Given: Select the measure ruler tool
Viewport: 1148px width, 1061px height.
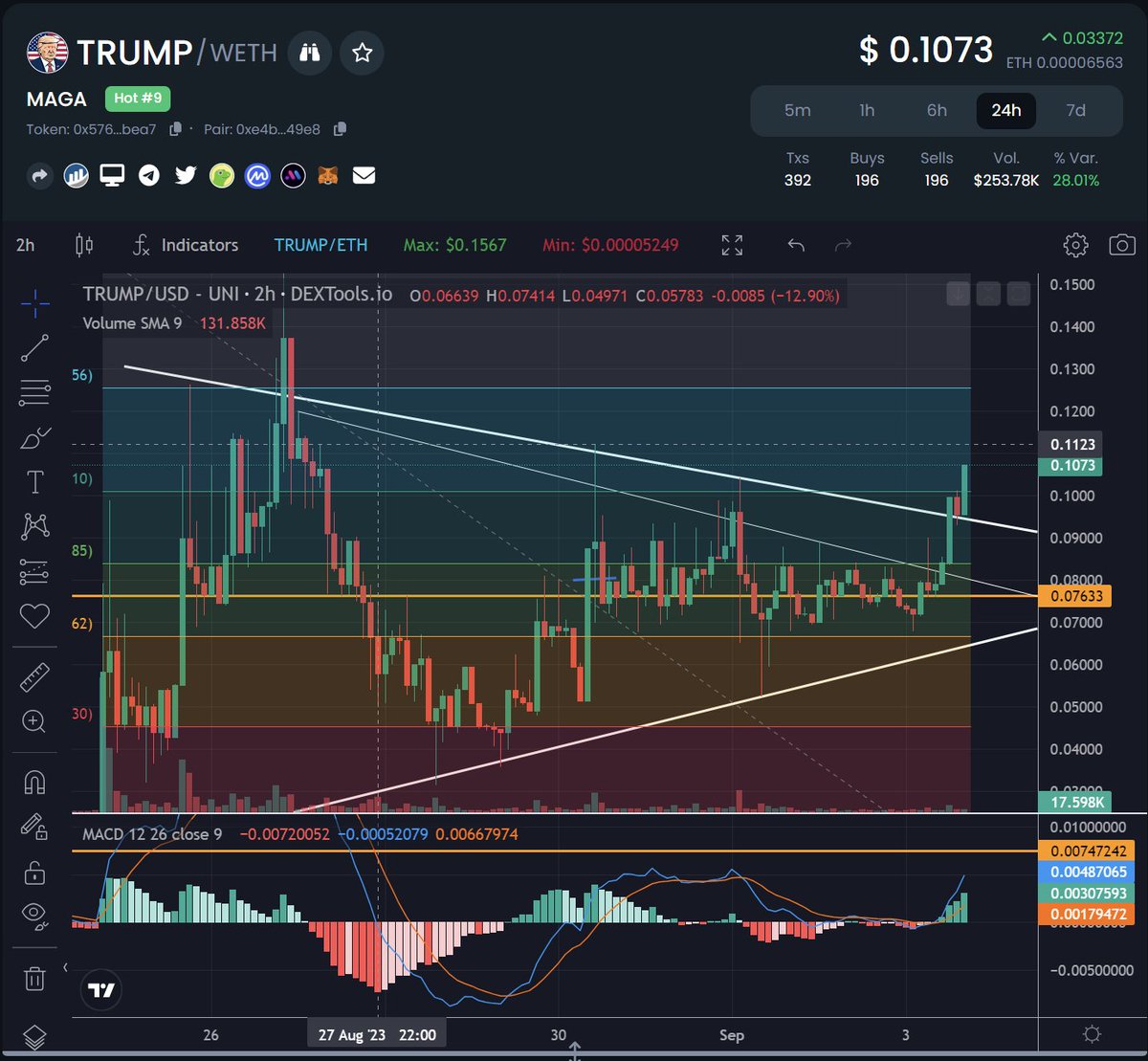Looking at the screenshot, I should pos(34,677).
